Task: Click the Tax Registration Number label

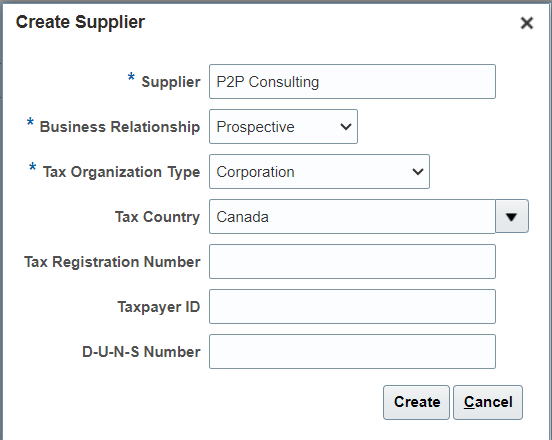Action: [x=112, y=262]
